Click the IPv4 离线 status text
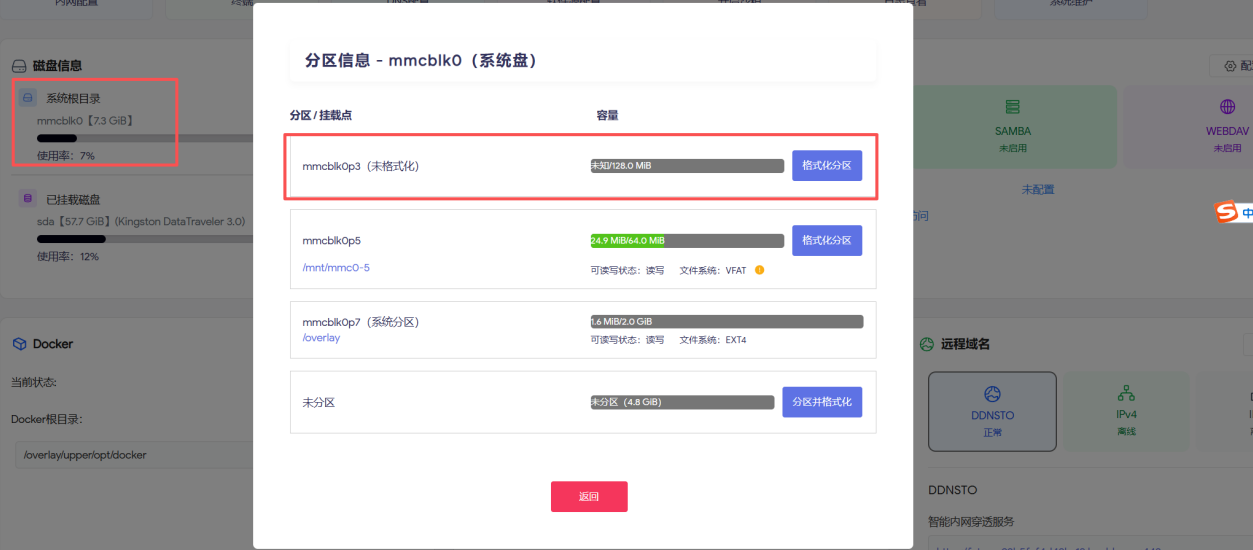 (x=1126, y=431)
